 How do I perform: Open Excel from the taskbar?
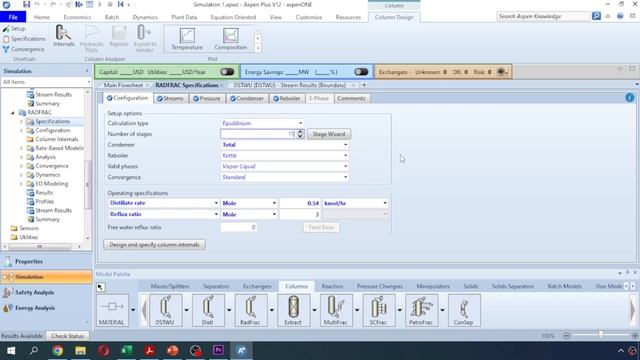pos(127,350)
